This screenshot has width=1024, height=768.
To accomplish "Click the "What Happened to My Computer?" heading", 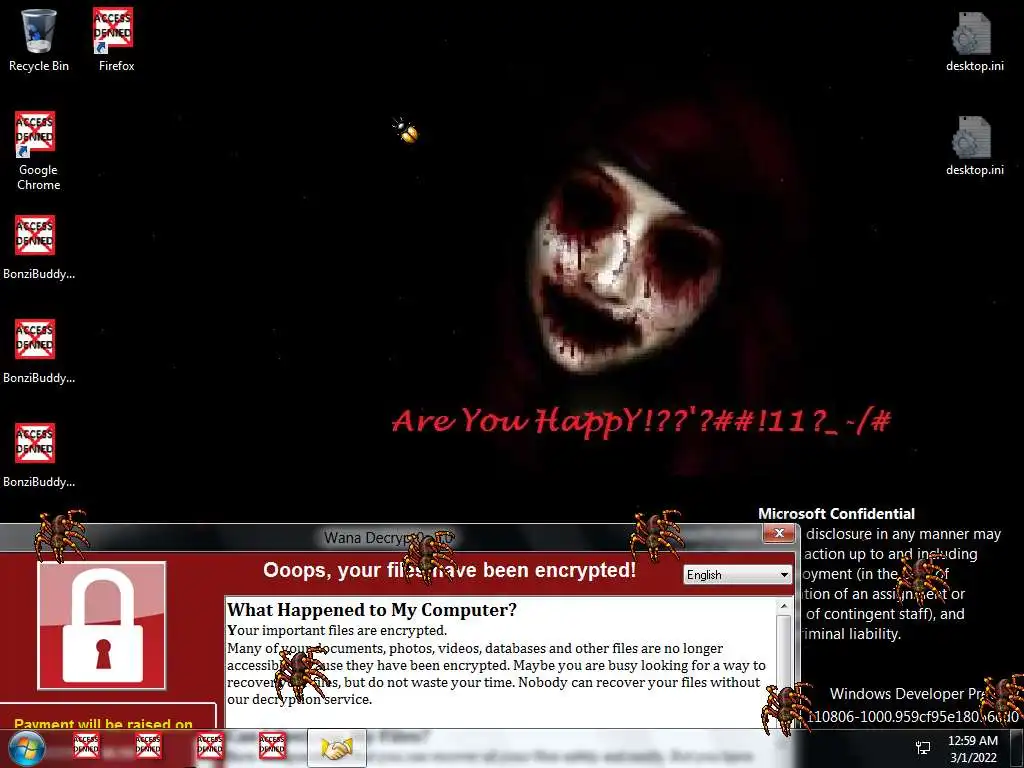I will (x=372, y=610).
